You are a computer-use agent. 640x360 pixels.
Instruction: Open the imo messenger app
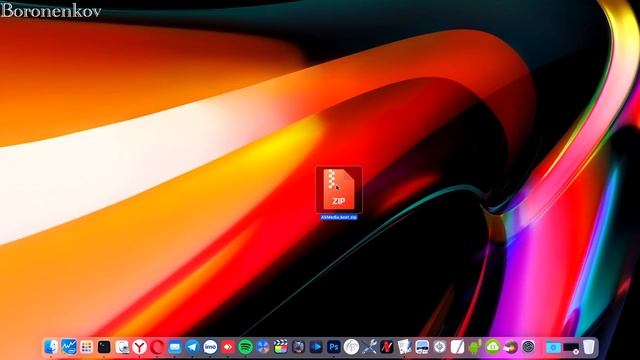click(x=210, y=347)
